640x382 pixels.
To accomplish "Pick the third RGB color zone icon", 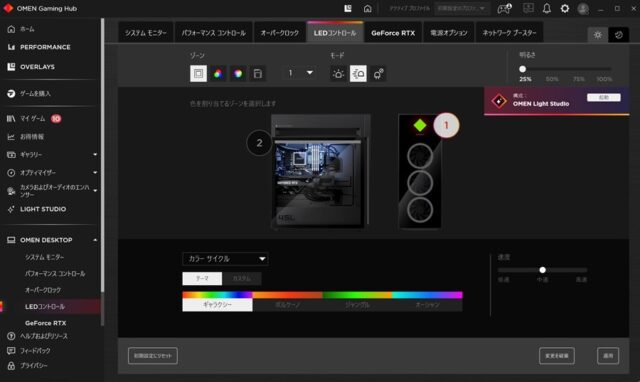I will point(238,73).
